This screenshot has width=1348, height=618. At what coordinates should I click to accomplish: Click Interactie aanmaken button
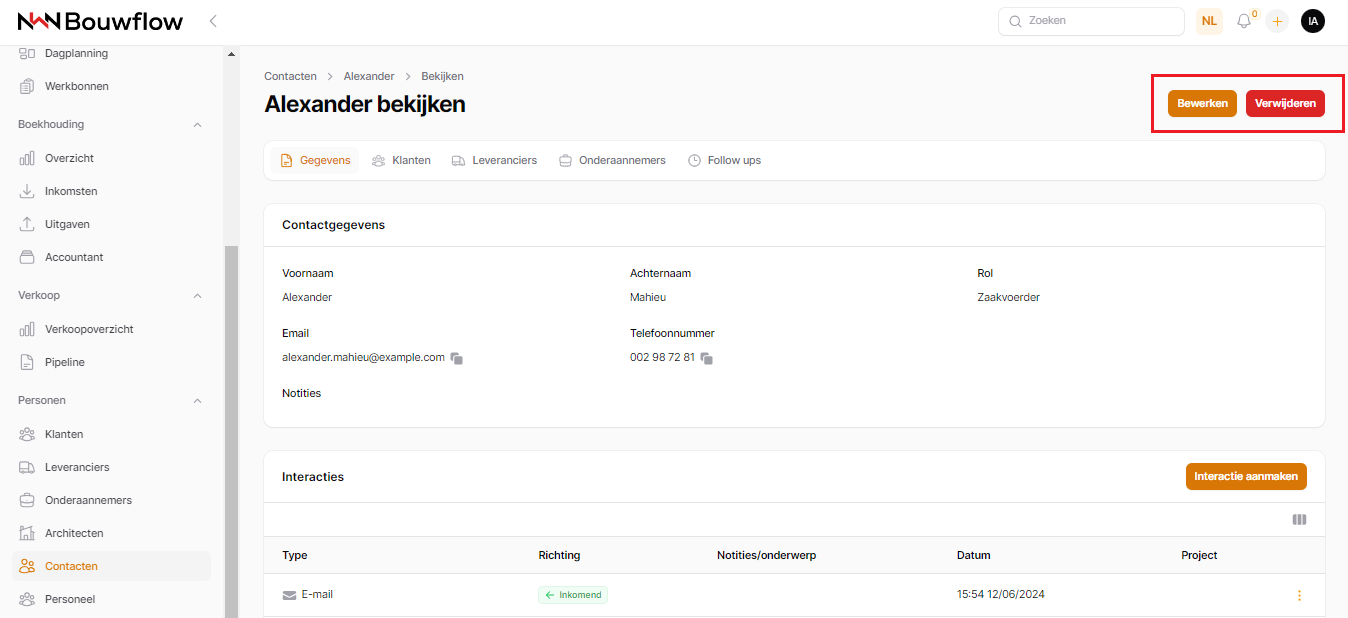tap(1245, 477)
